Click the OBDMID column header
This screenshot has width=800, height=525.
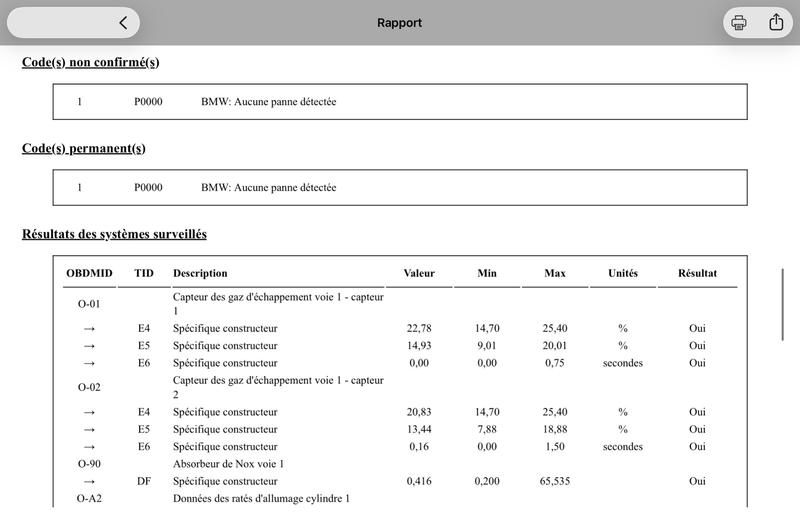[x=89, y=273]
